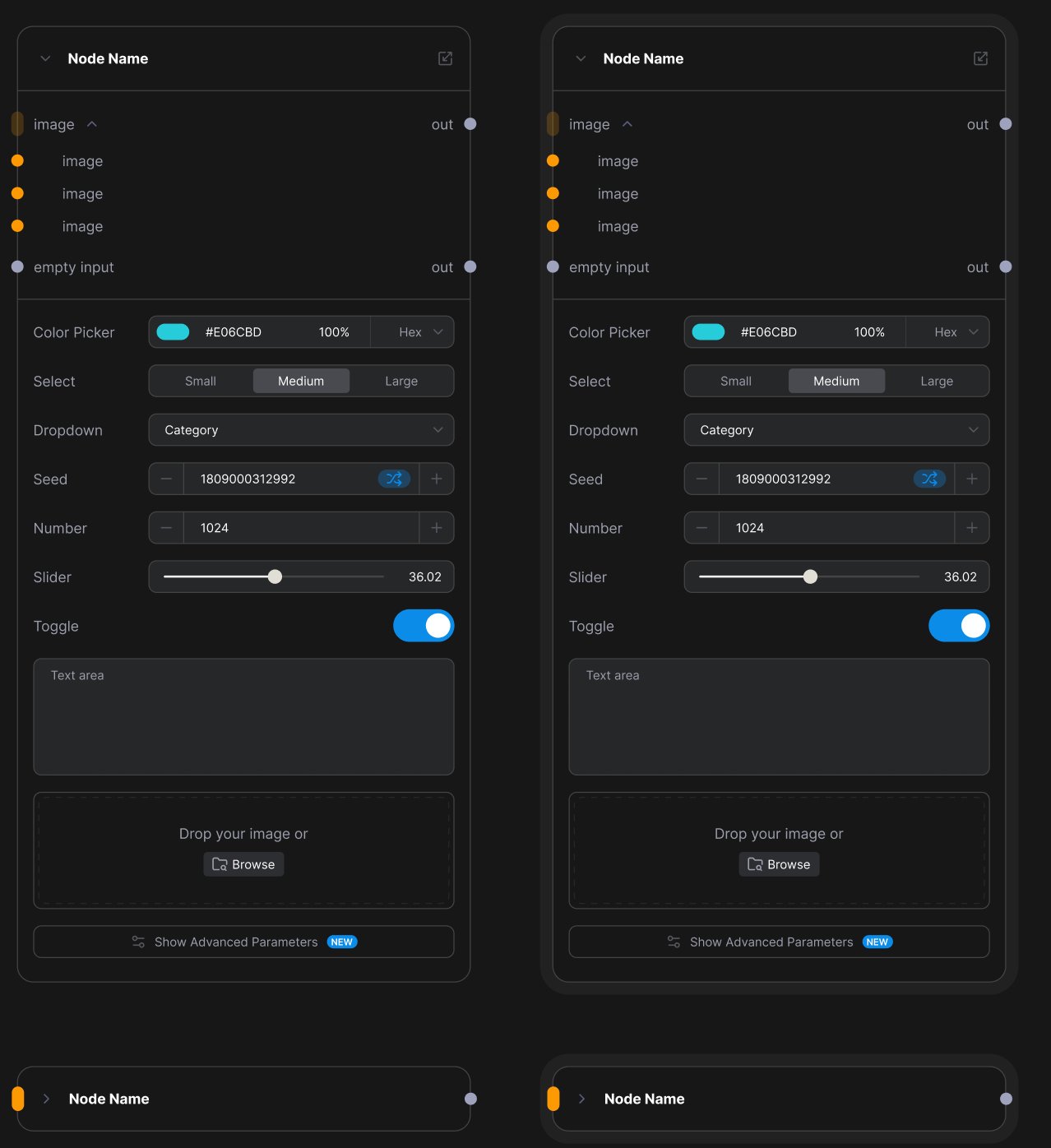The image size is (1051, 1148).
Task: Click Browse button in unselected node
Action: (x=243, y=864)
